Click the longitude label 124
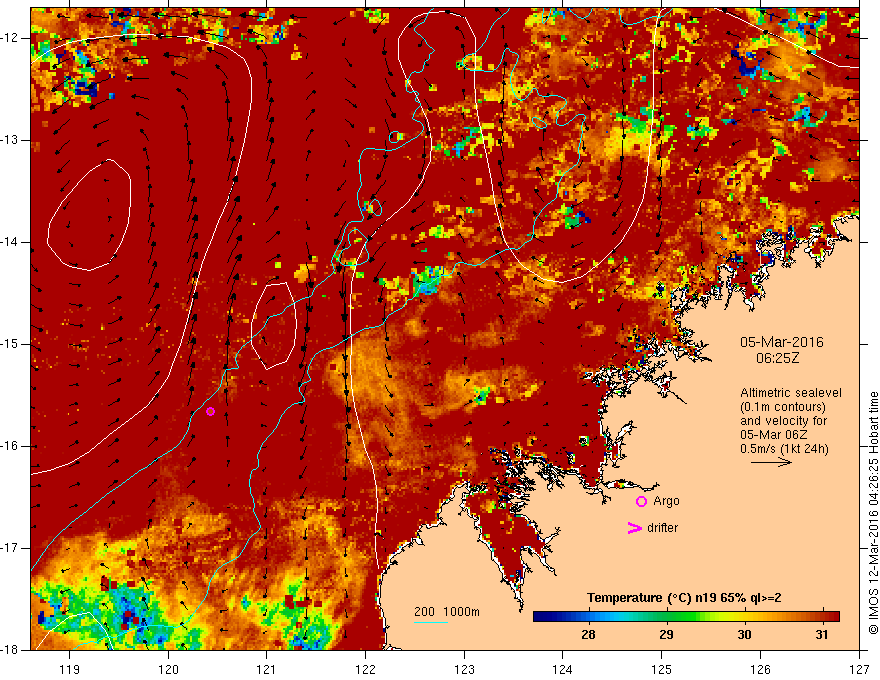This screenshot has height=680, width=880. click(x=563, y=669)
